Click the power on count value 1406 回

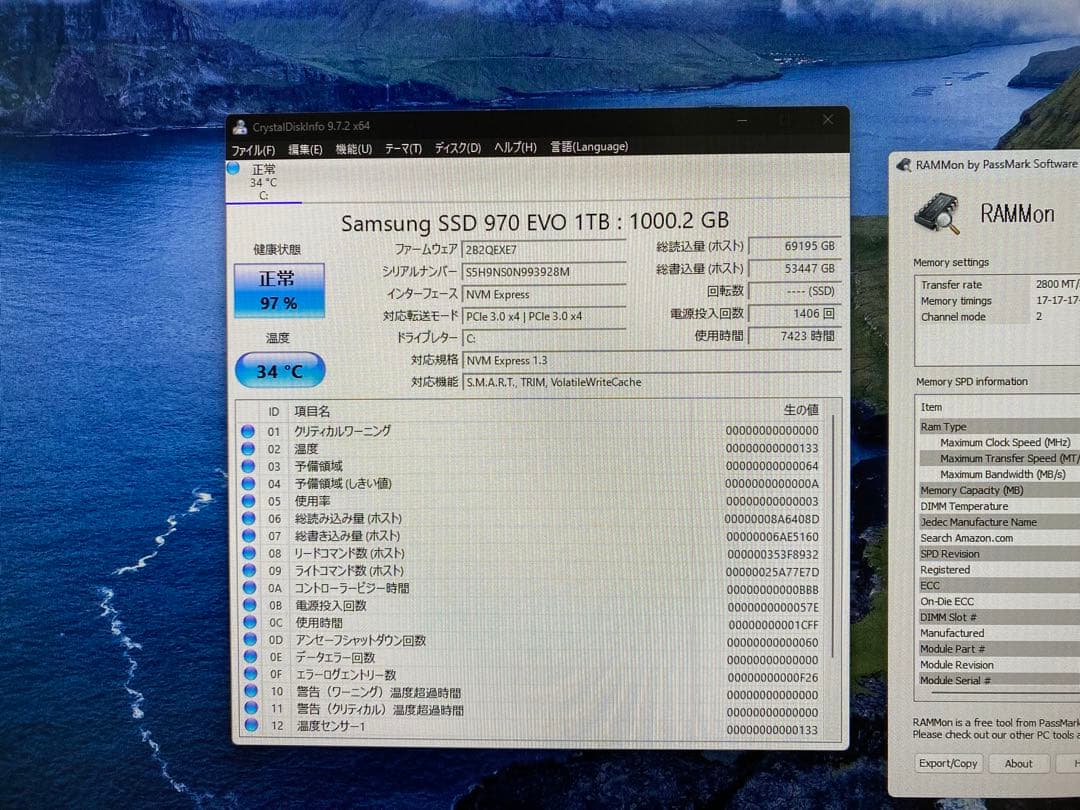(794, 313)
